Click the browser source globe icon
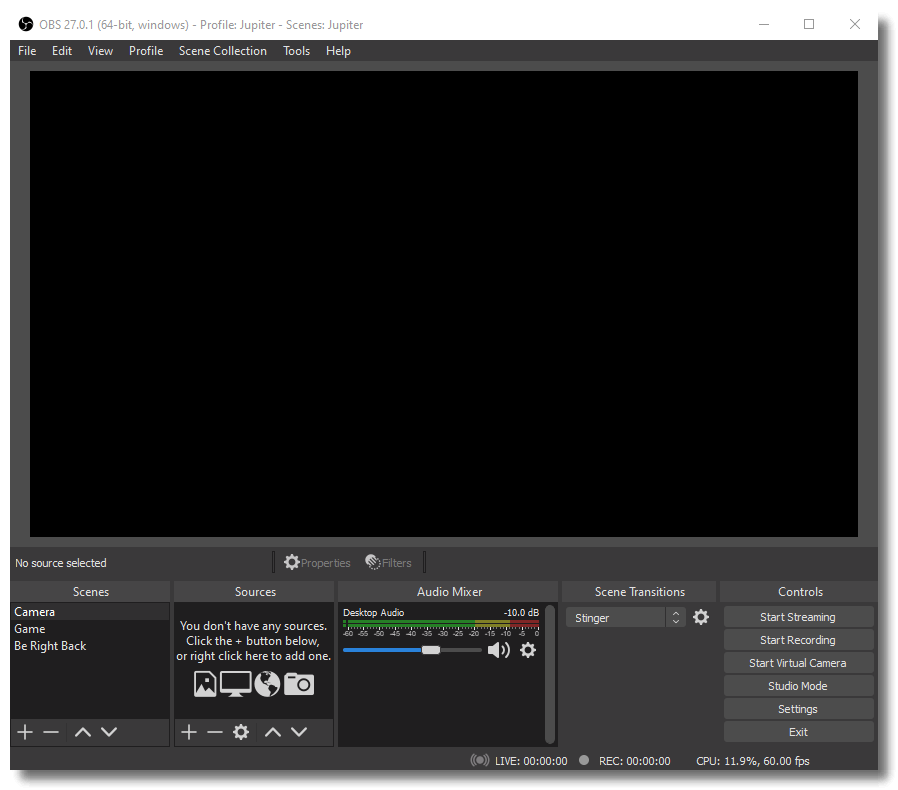Viewport: 898px width, 790px height. [267, 683]
